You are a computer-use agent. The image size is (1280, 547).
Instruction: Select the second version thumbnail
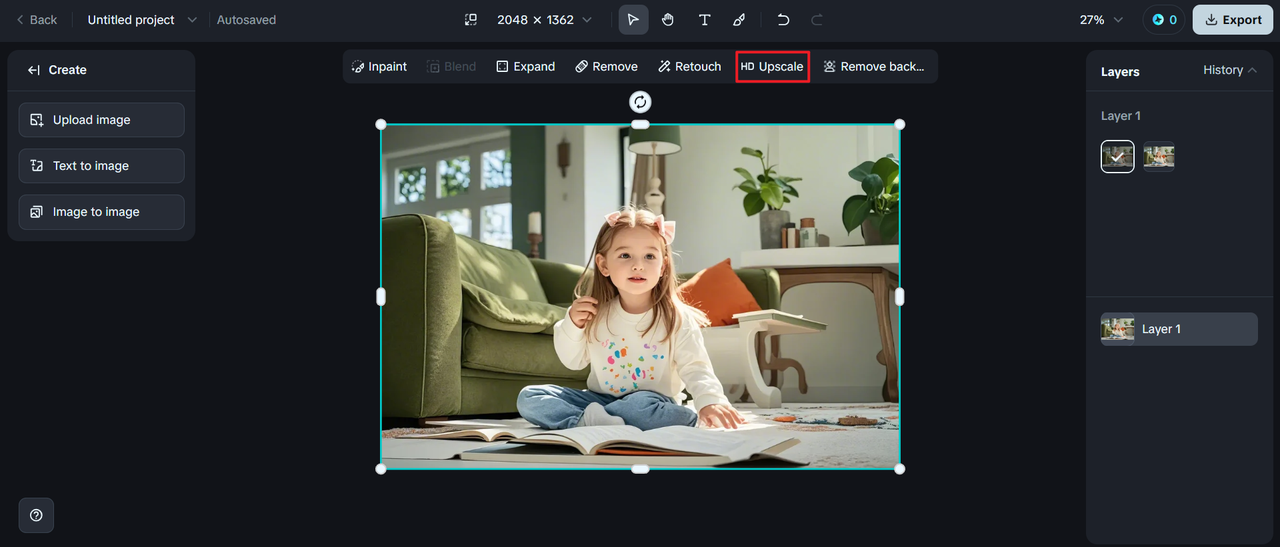(x=1159, y=156)
